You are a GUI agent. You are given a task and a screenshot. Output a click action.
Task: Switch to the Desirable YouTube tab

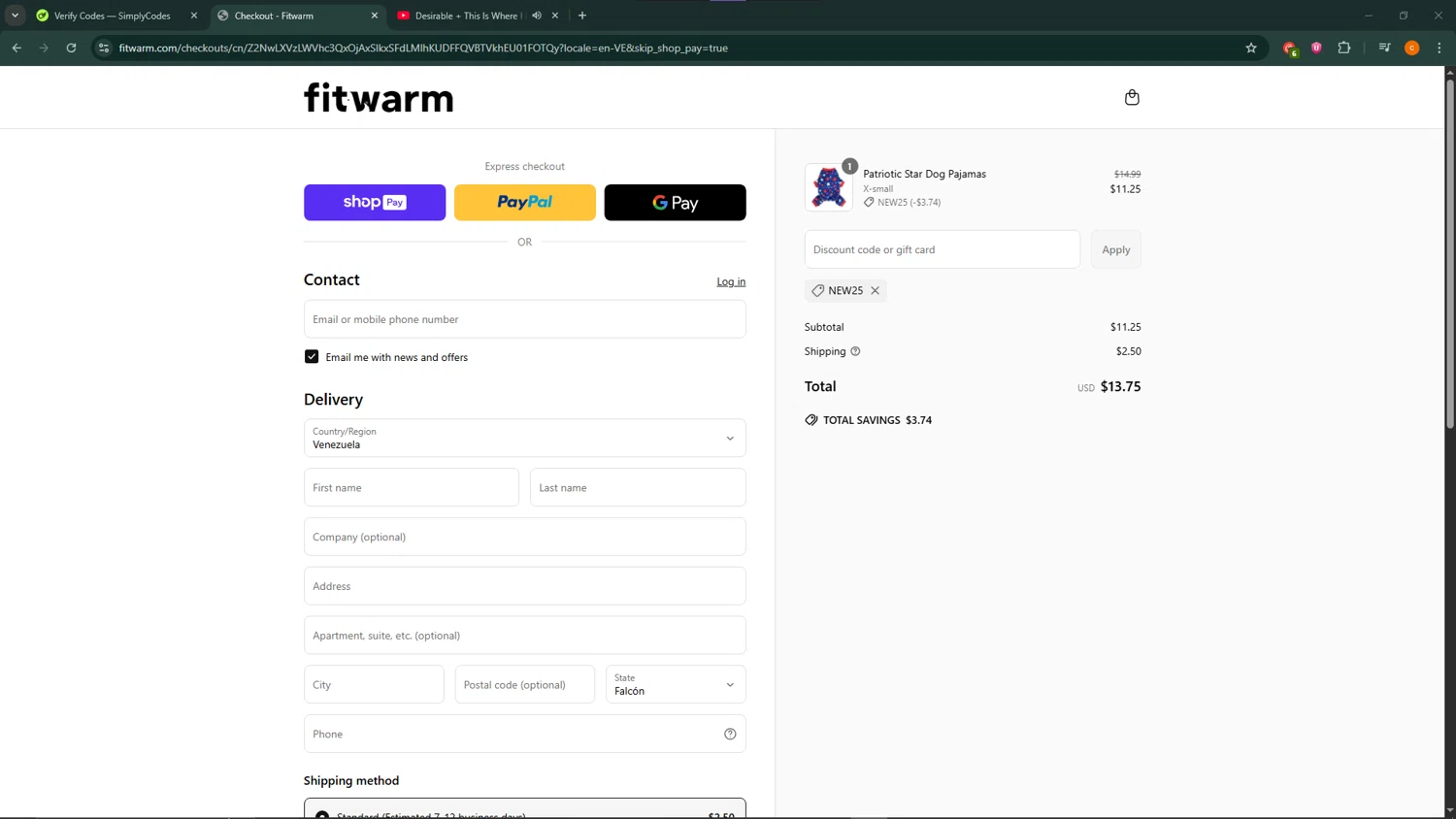click(x=466, y=16)
